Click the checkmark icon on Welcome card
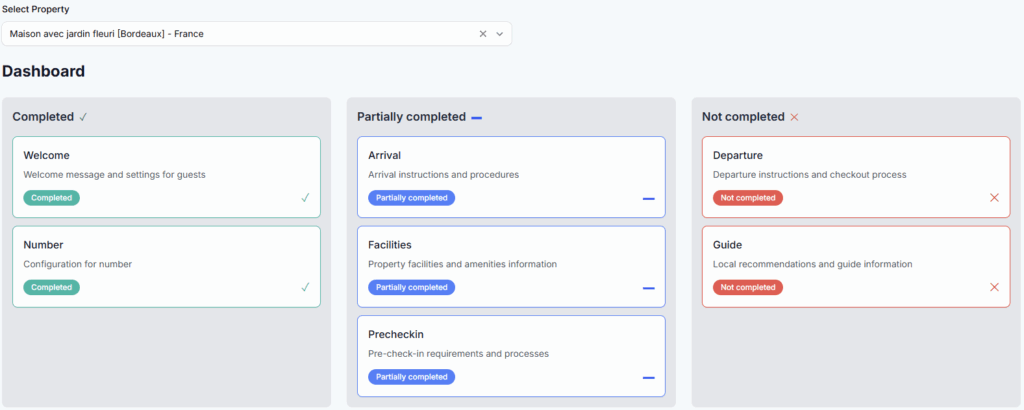Image resolution: width=1024 pixels, height=410 pixels. coord(306,198)
